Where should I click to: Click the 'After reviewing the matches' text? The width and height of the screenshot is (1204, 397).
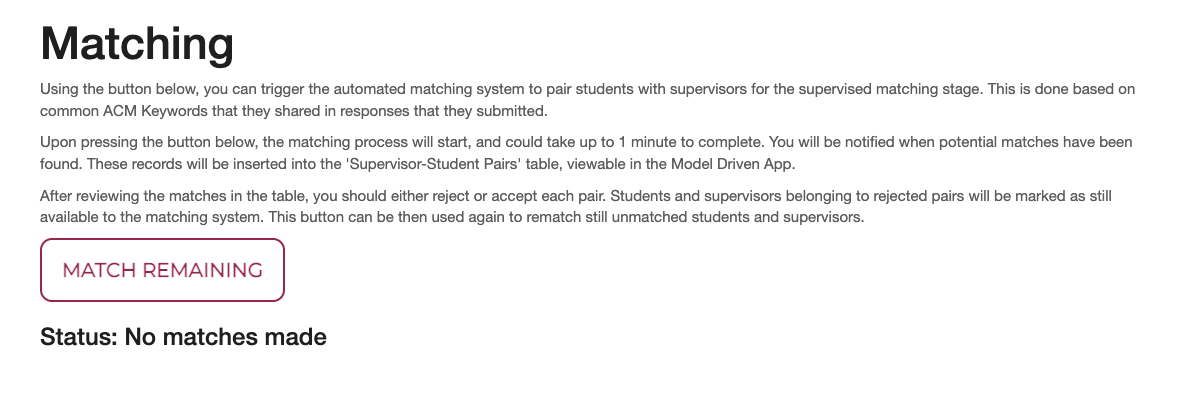[132, 195]
